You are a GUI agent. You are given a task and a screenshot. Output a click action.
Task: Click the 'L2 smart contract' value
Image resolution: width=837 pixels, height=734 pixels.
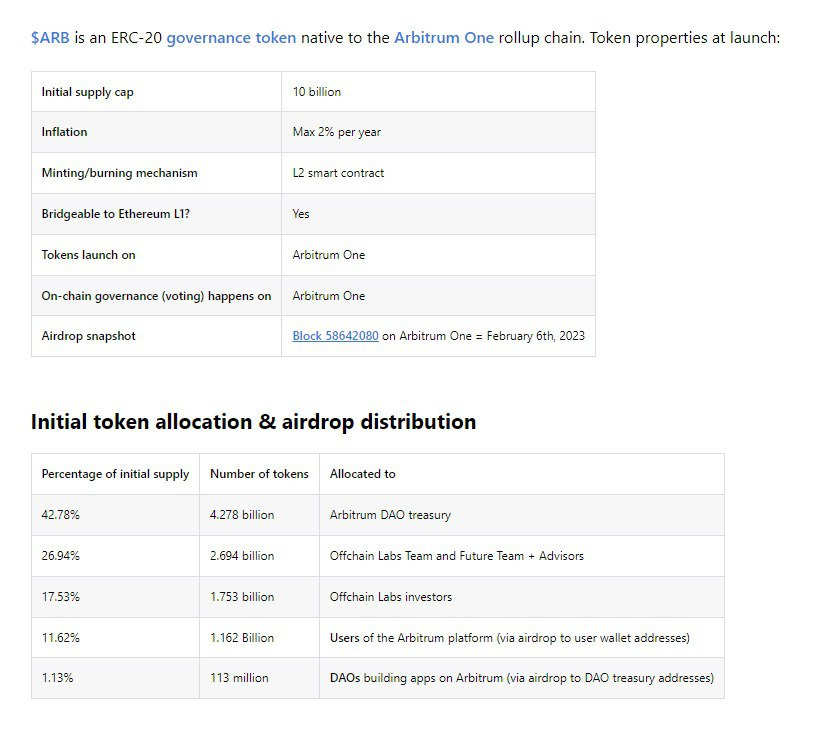[338, 173]
